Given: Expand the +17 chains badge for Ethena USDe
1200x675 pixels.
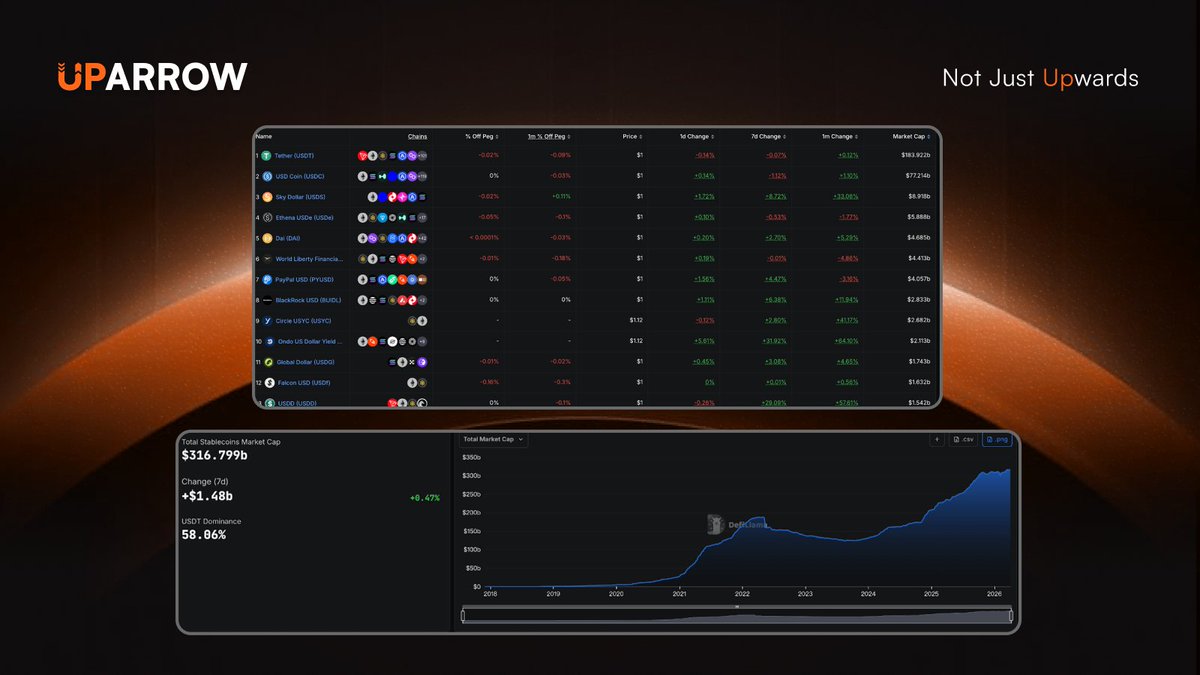Looking at the screenshot, I should (x=422, y=217).
